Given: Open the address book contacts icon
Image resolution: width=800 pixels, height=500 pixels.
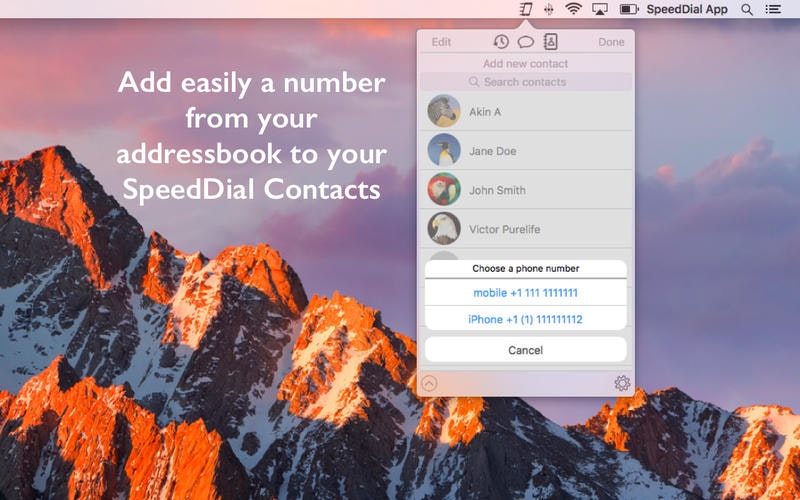Looking at the screenshot, I should pos(551,41).
